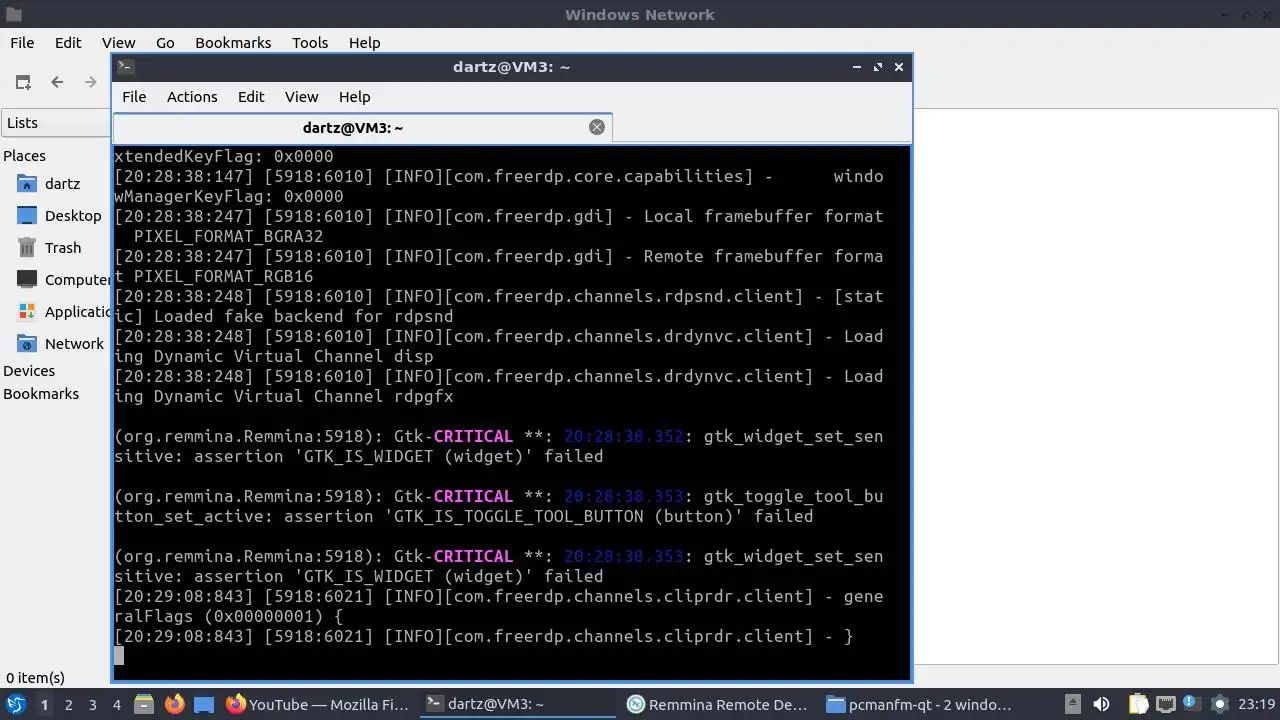The image size is (1280, 720).
Task: Open the File menu in Windows Network window
Action: [x=22, y=43]
